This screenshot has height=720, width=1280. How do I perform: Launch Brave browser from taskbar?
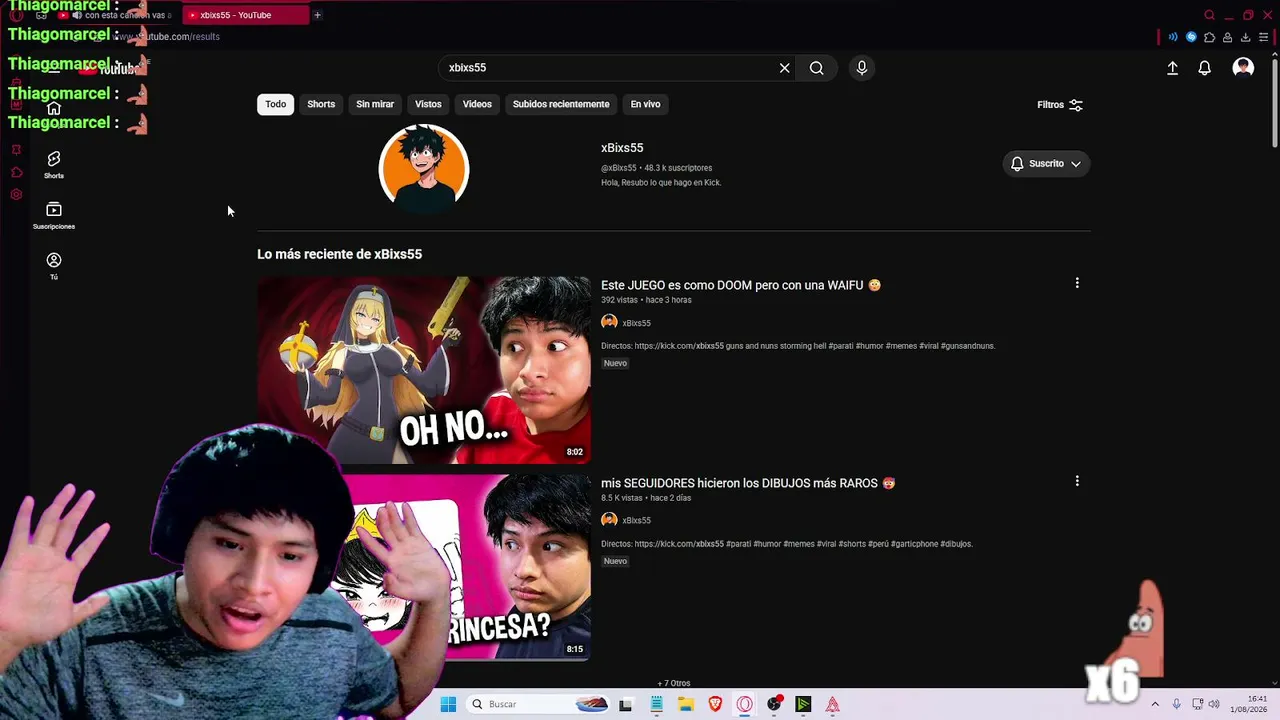pyautogui.click(x=715, y=704)
